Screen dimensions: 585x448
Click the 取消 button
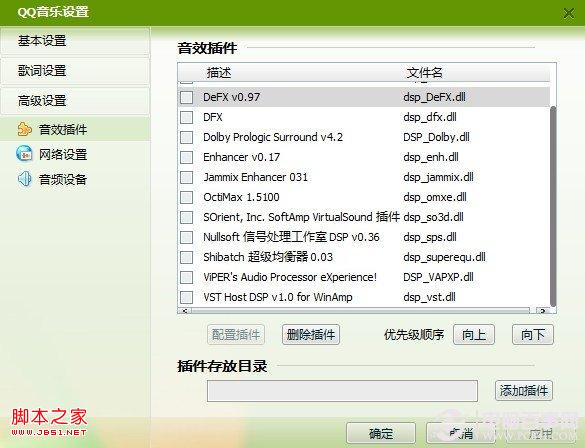pos(461,433)
